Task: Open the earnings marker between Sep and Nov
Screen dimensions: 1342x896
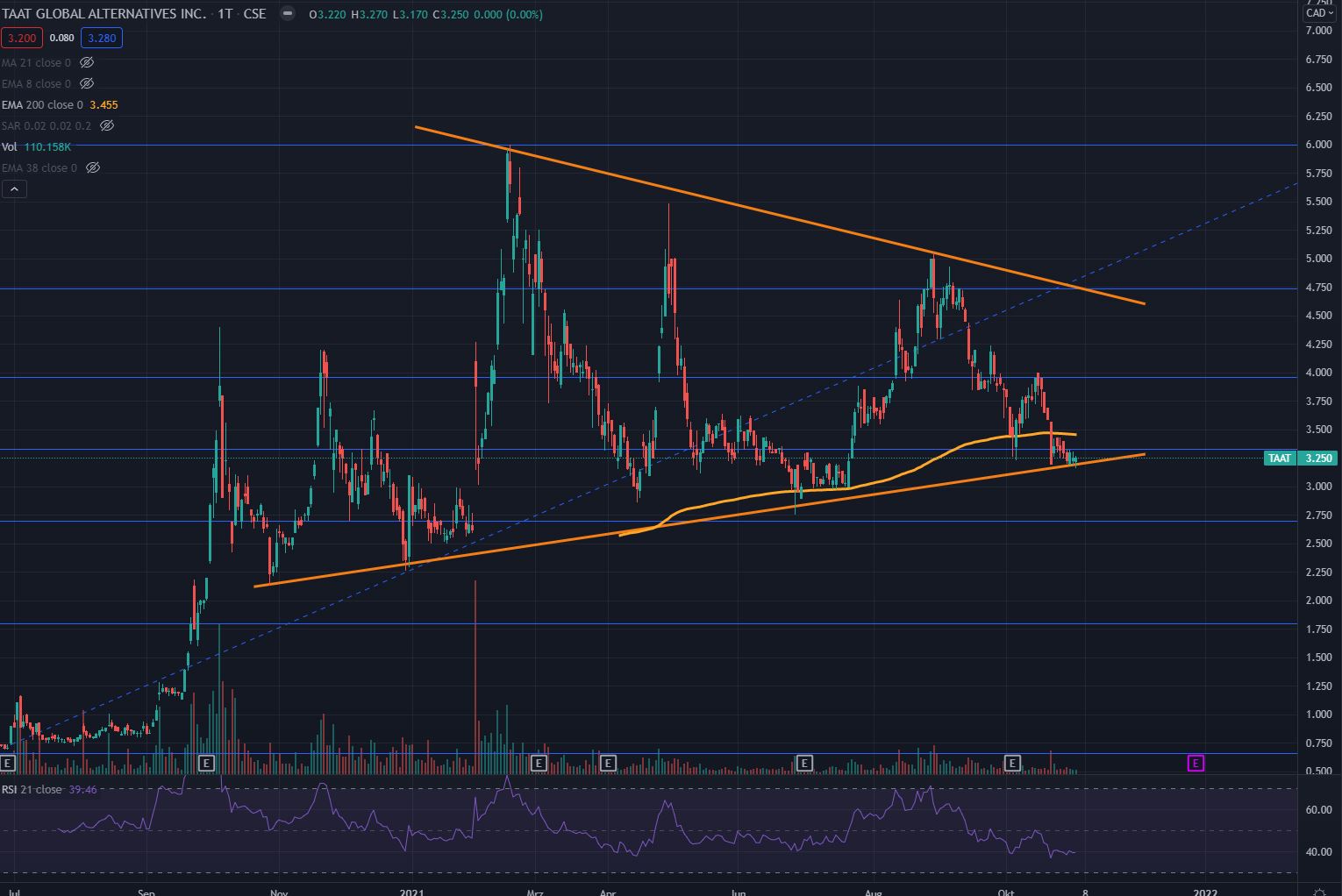Action: 206,764
